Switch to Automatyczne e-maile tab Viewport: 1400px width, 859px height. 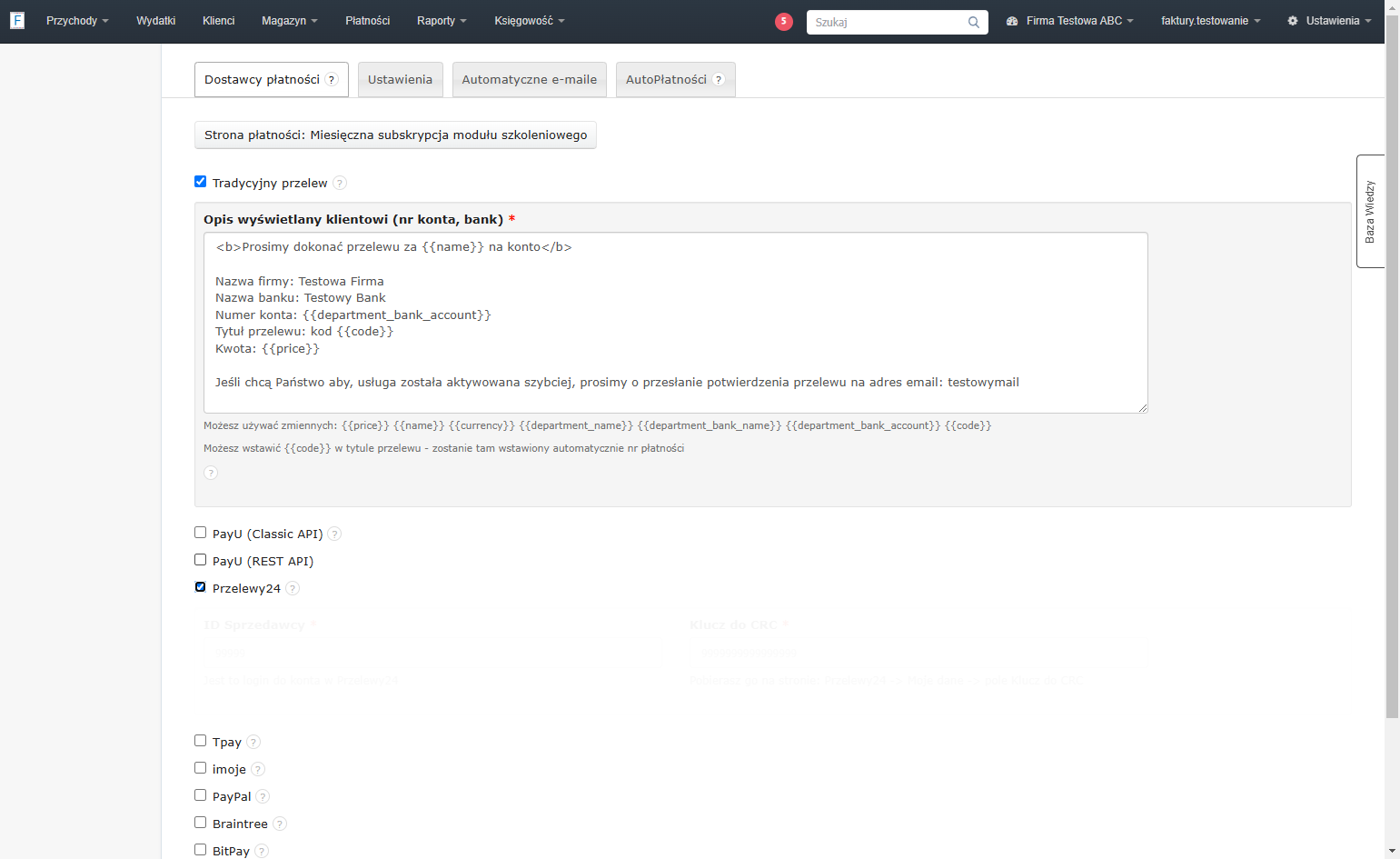point(530,80)
